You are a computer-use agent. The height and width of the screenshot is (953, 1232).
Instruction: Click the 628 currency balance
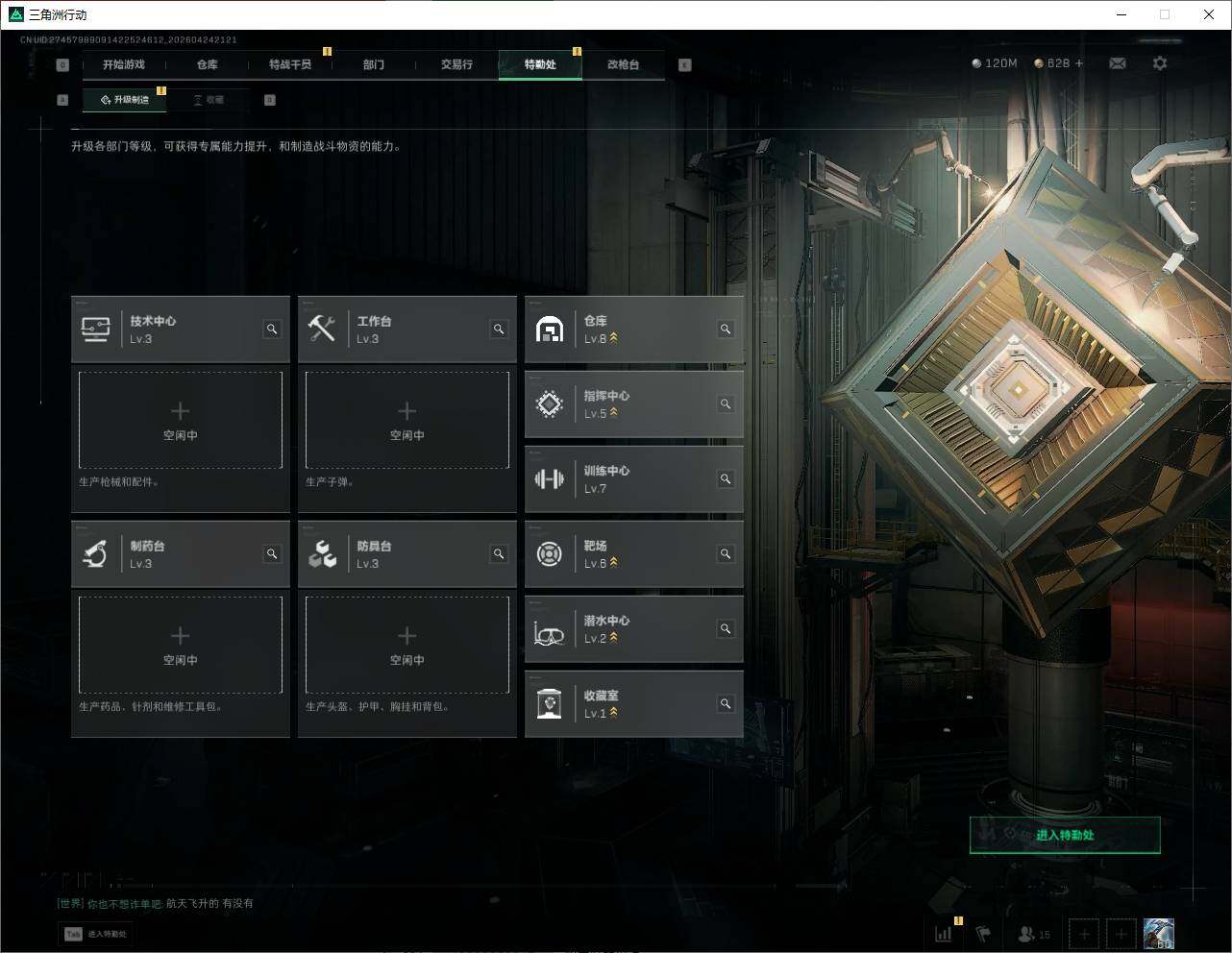[x=1052, y=63]
